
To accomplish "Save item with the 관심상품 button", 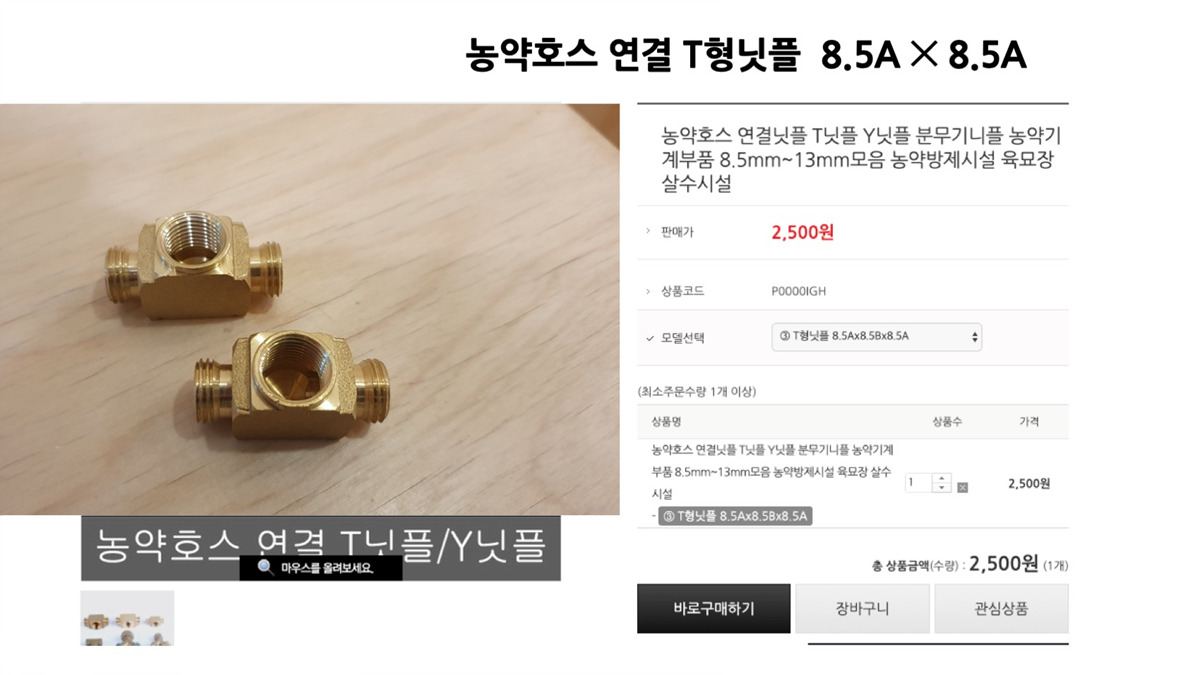I will pos(1001,609).
